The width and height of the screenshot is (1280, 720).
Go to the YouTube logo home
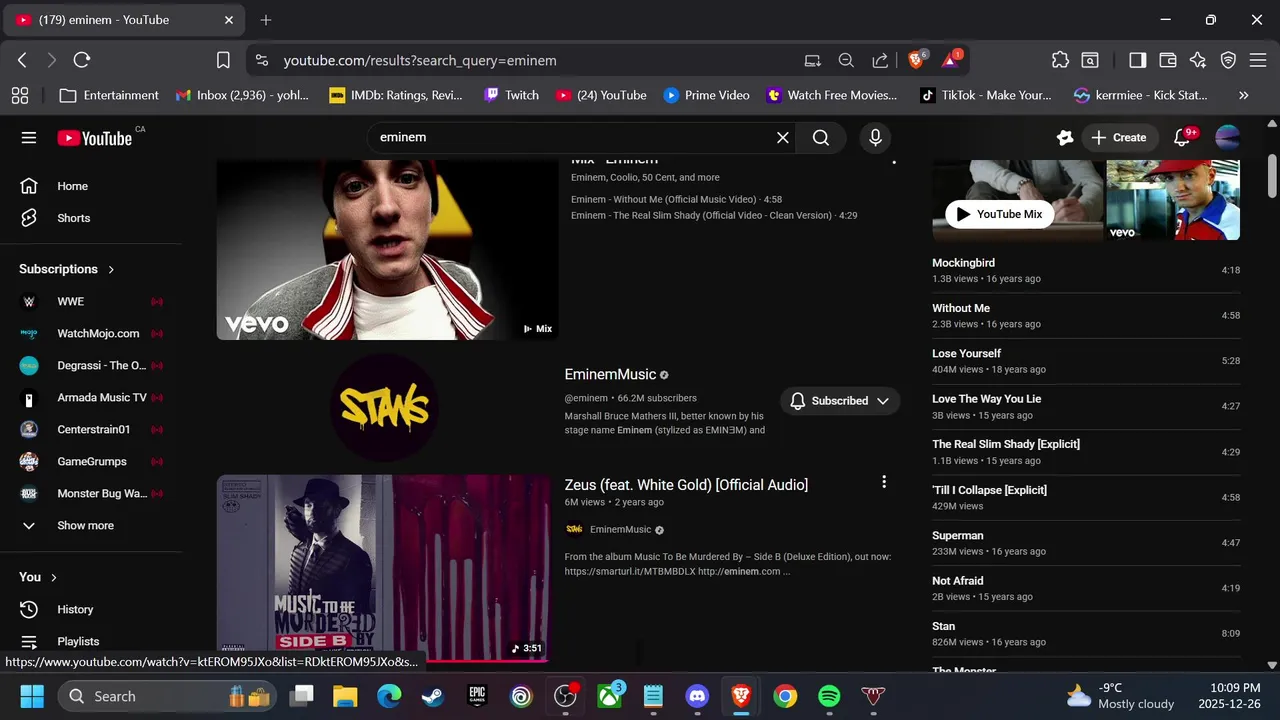[95, 138]
